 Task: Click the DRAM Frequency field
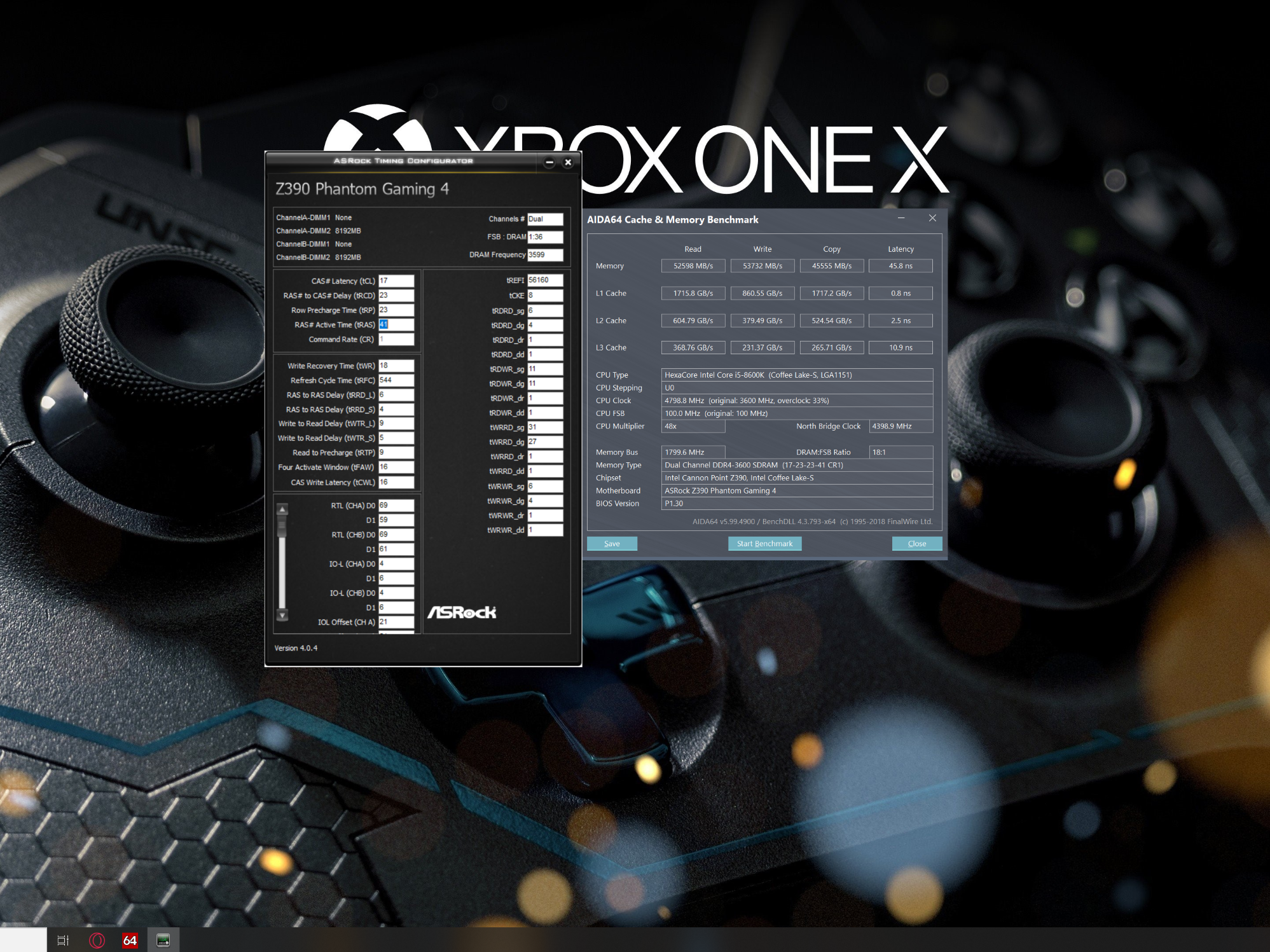[544, 254]
